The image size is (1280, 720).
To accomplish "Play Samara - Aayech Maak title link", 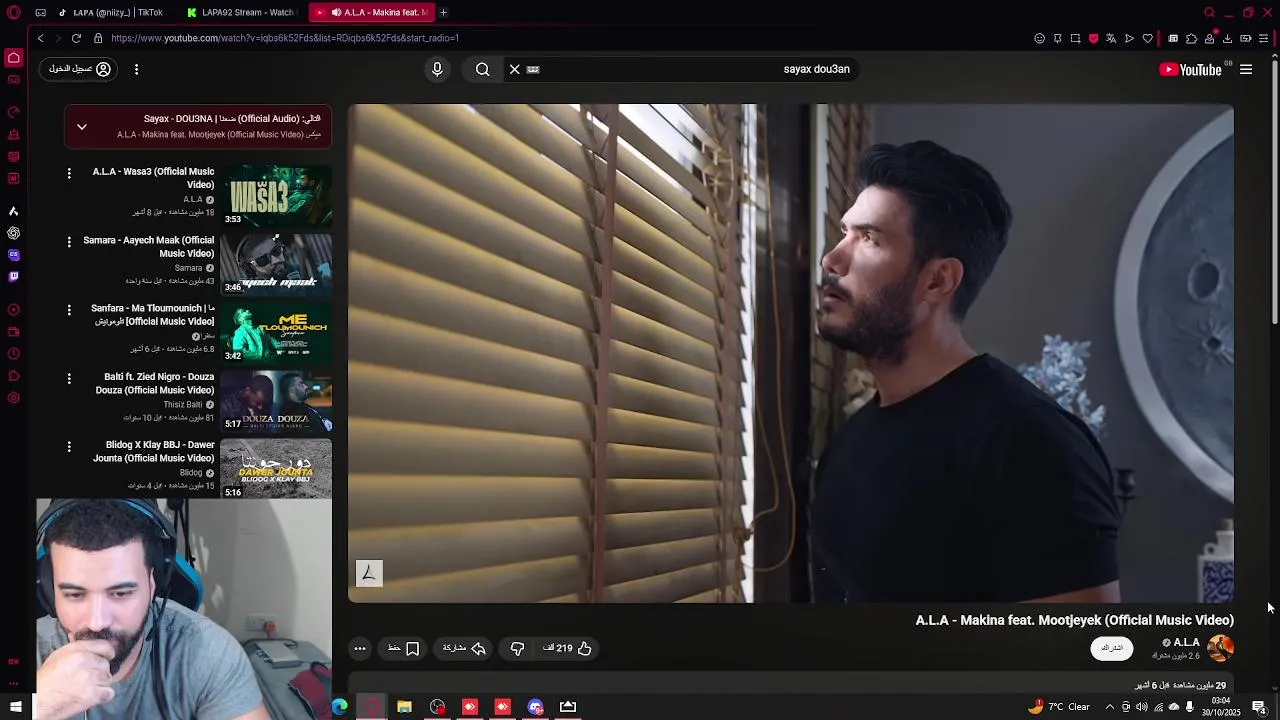I will click(148, 247).
